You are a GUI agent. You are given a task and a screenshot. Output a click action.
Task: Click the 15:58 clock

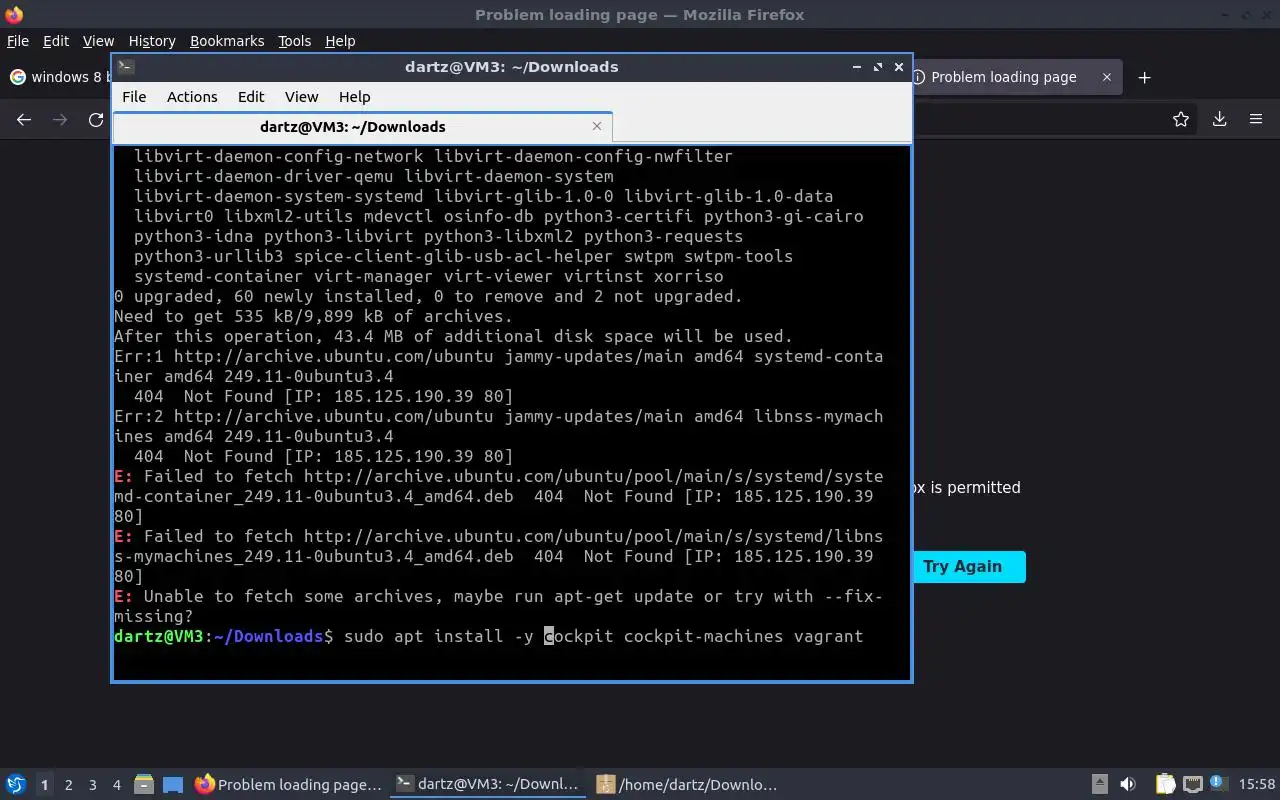click(x=1257, y=785)
